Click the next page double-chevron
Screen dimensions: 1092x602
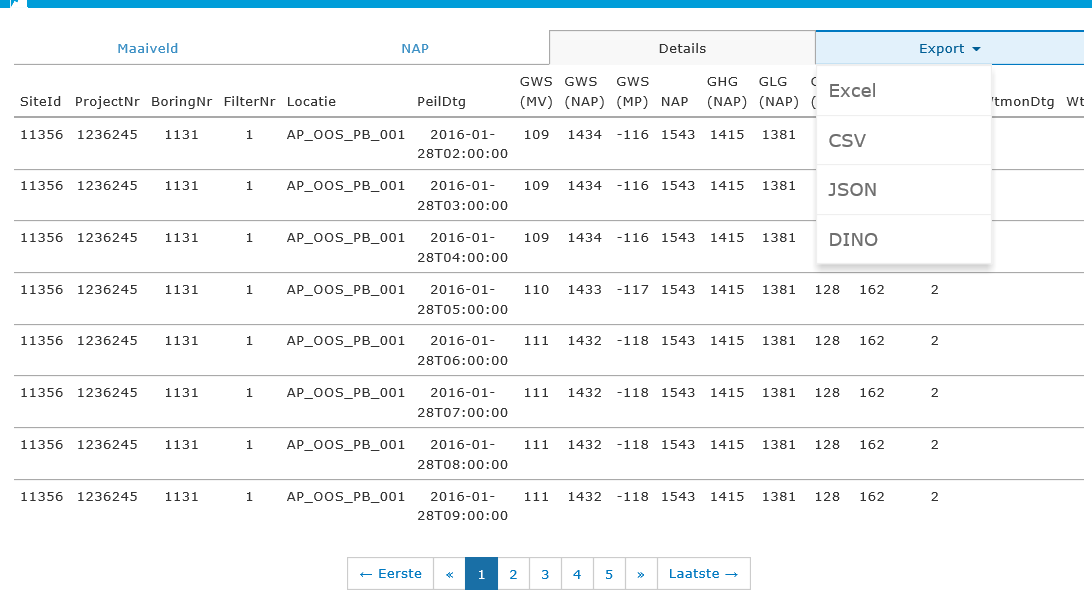click(641, 573)
